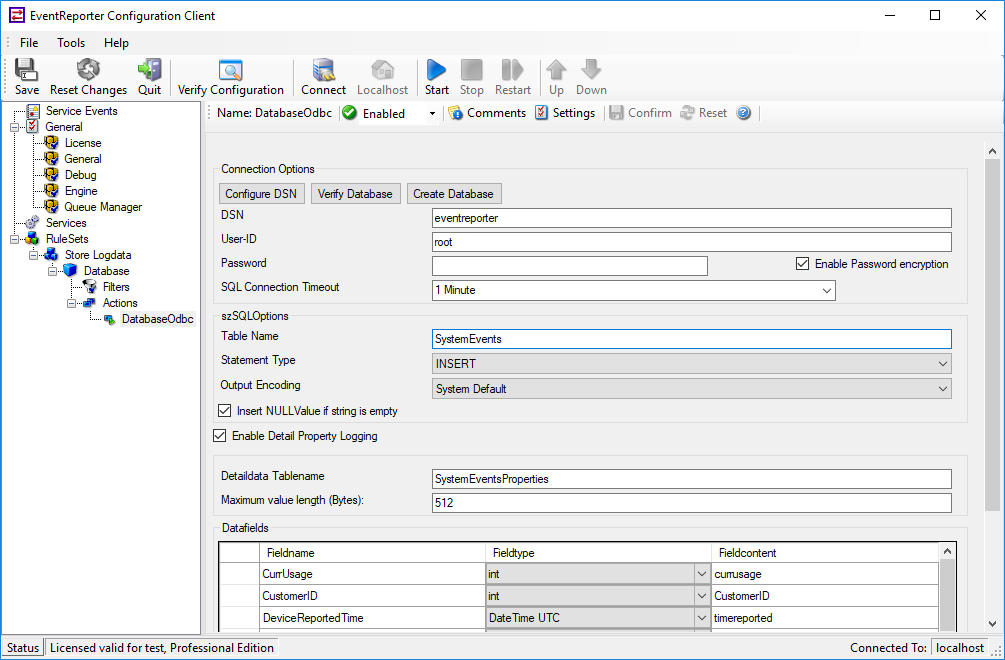Select Engine node in the tree
This screenshot has height=660, width=1005.
[81, 191]
